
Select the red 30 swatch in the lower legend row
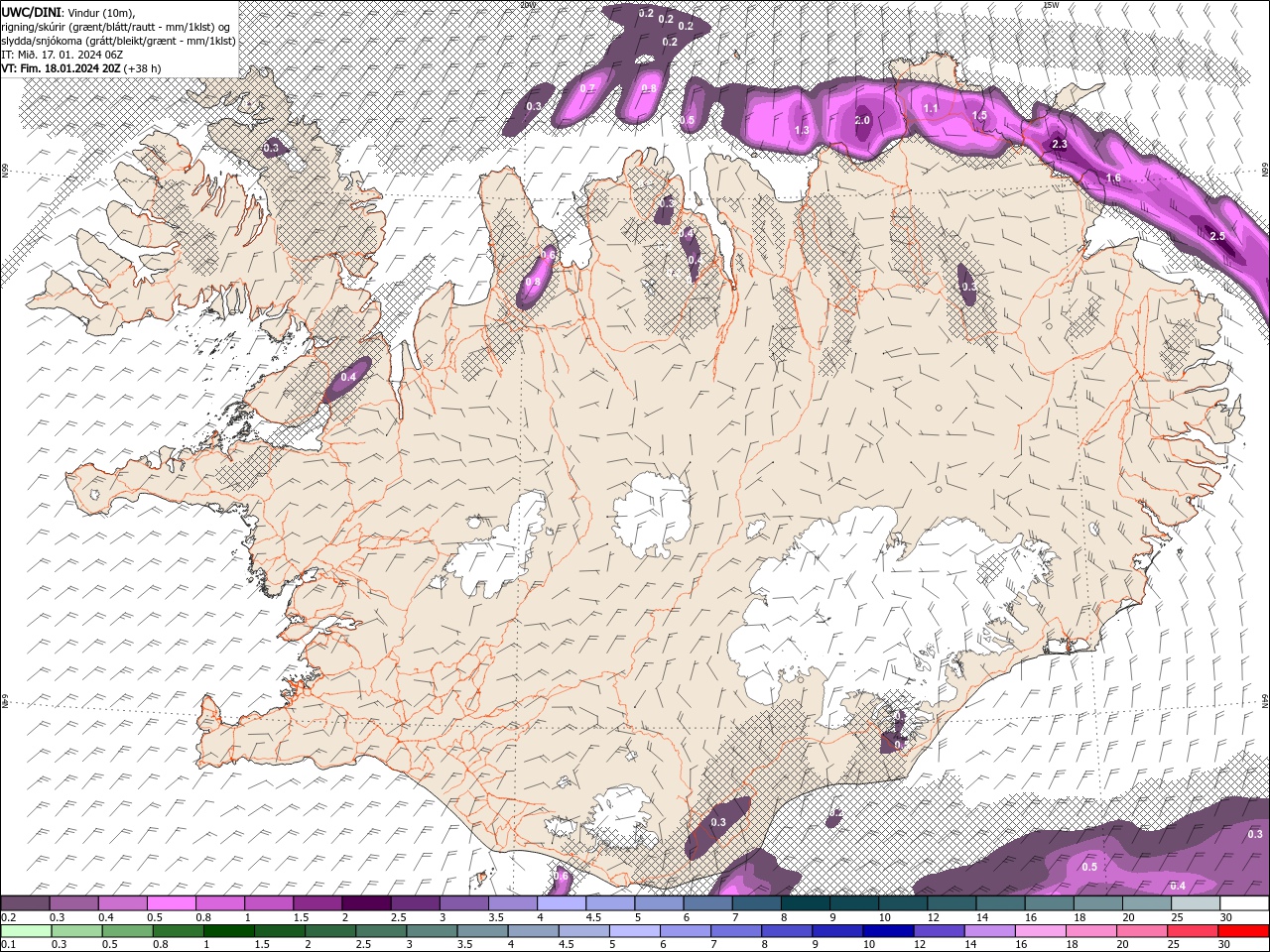(x=1243, y=931)
